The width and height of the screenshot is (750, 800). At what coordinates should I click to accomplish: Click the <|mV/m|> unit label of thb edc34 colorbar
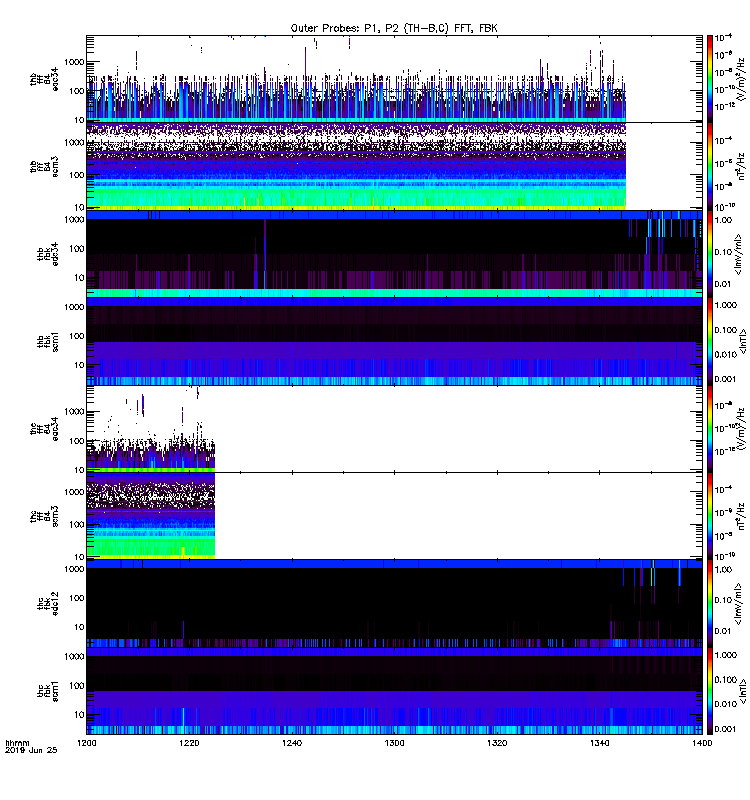(738, 254)
